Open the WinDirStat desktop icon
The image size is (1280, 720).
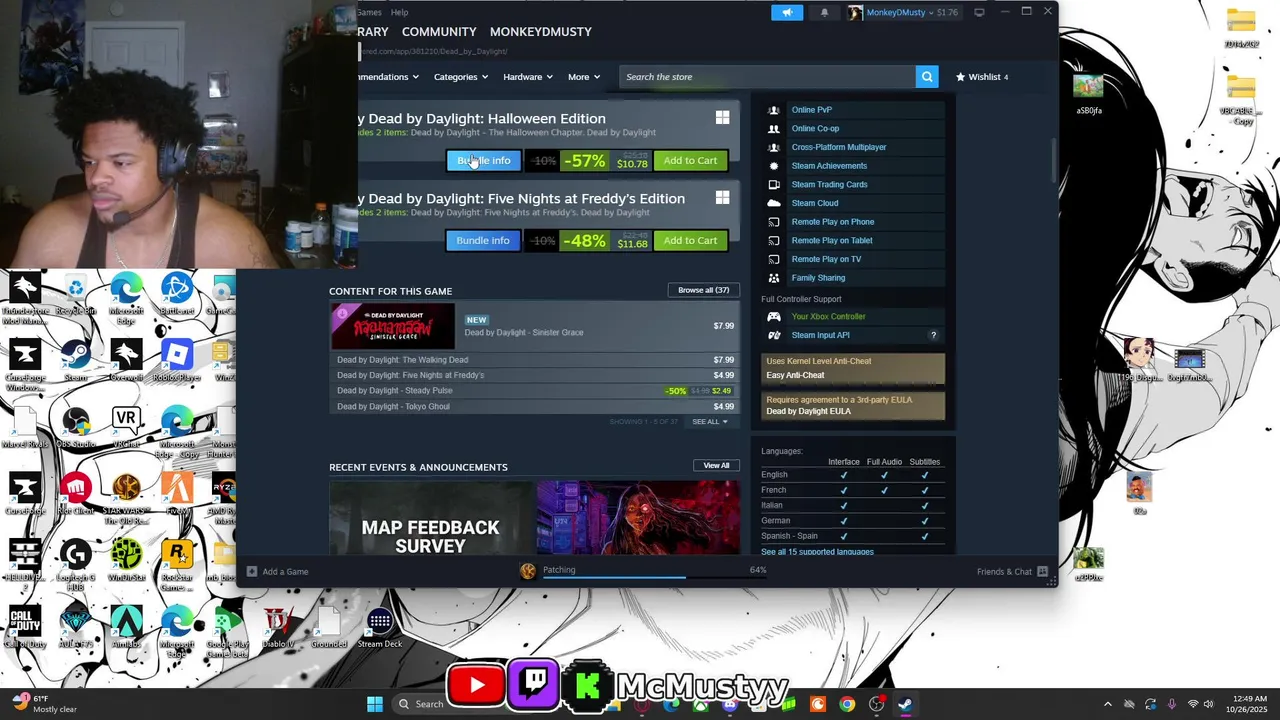(x=126, y=562)
